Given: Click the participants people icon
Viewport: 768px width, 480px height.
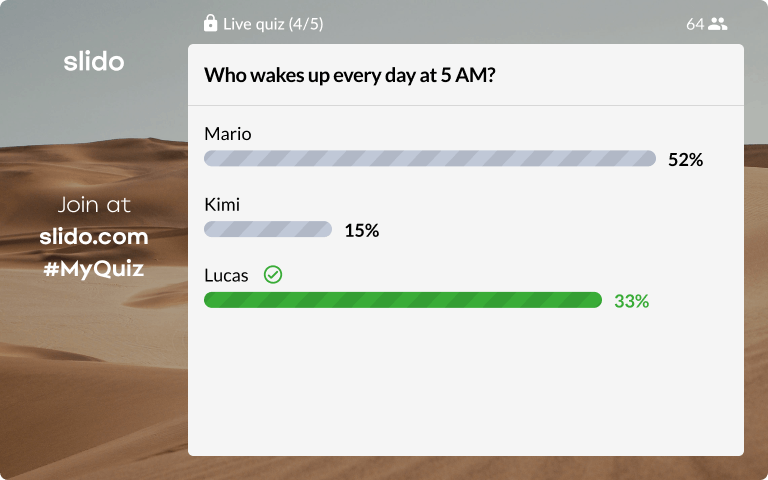Looking at the screenshot, I should click(x=718, y=24).
